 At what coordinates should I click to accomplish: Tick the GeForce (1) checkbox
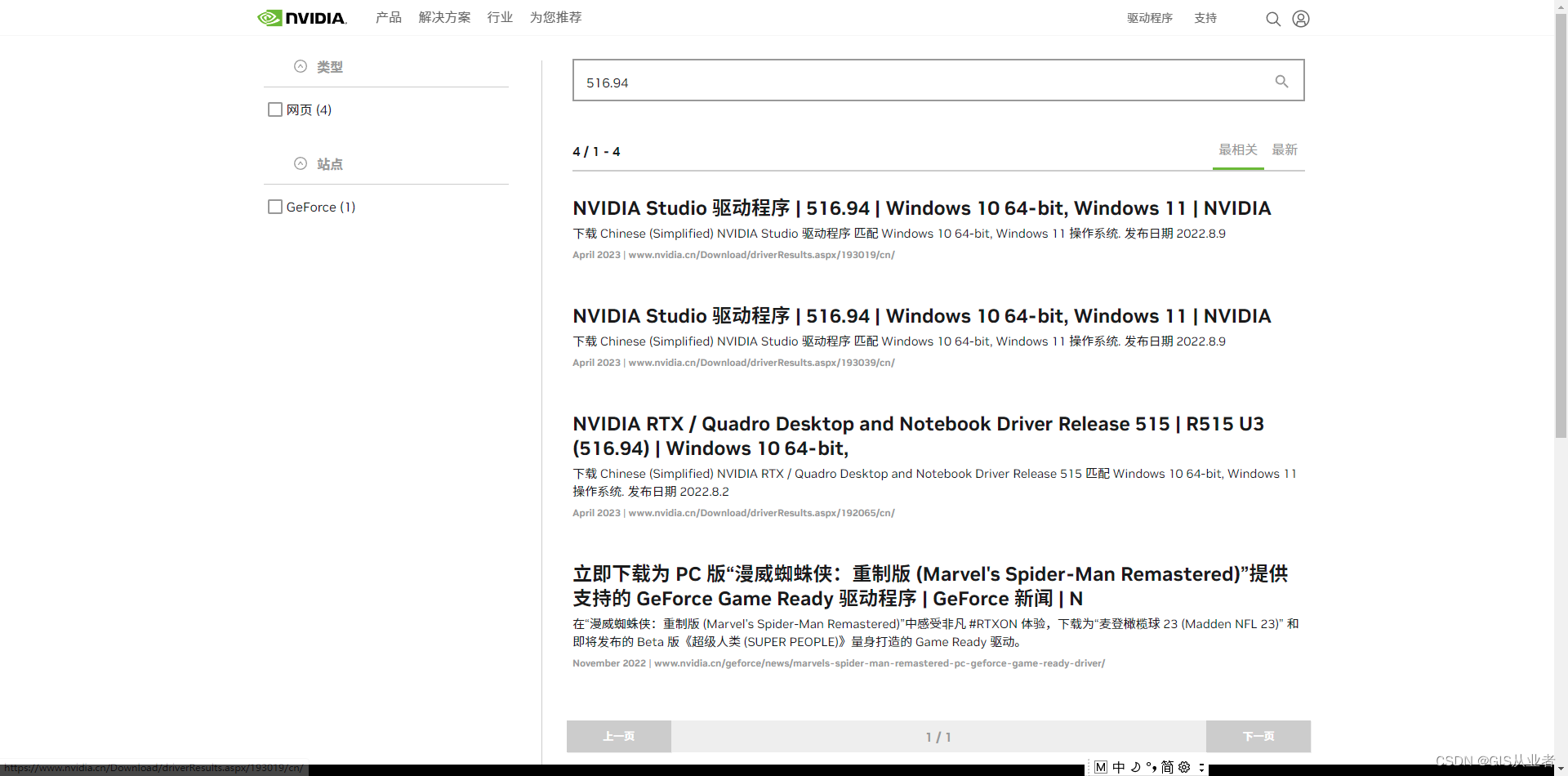pos(275,207)
